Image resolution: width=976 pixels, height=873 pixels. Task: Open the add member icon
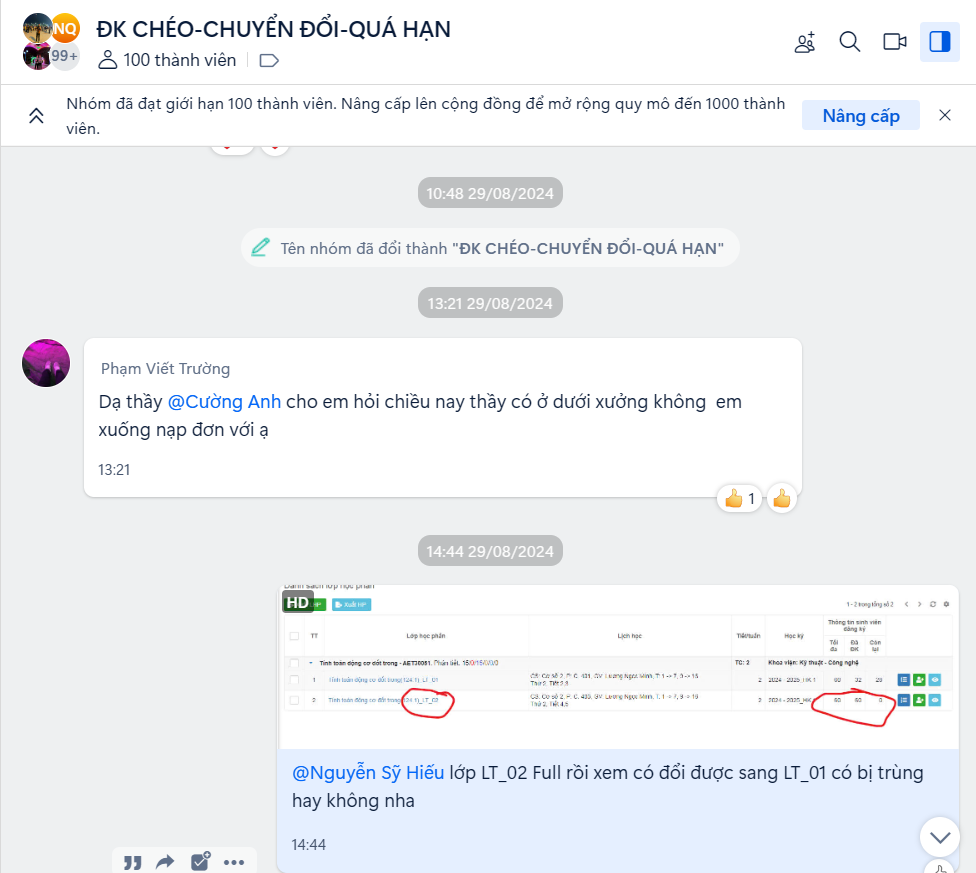tap(805, 42)
